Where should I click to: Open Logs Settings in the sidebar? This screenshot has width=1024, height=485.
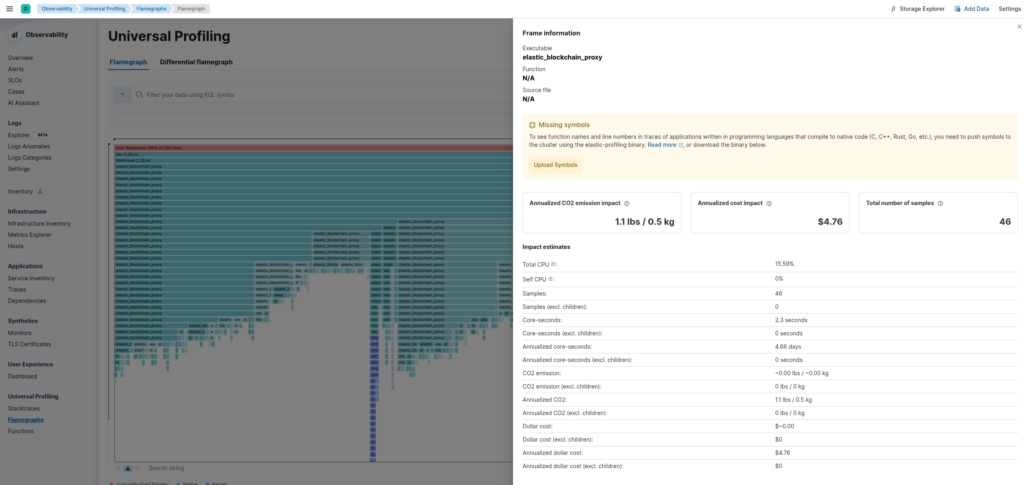[19, 168]
